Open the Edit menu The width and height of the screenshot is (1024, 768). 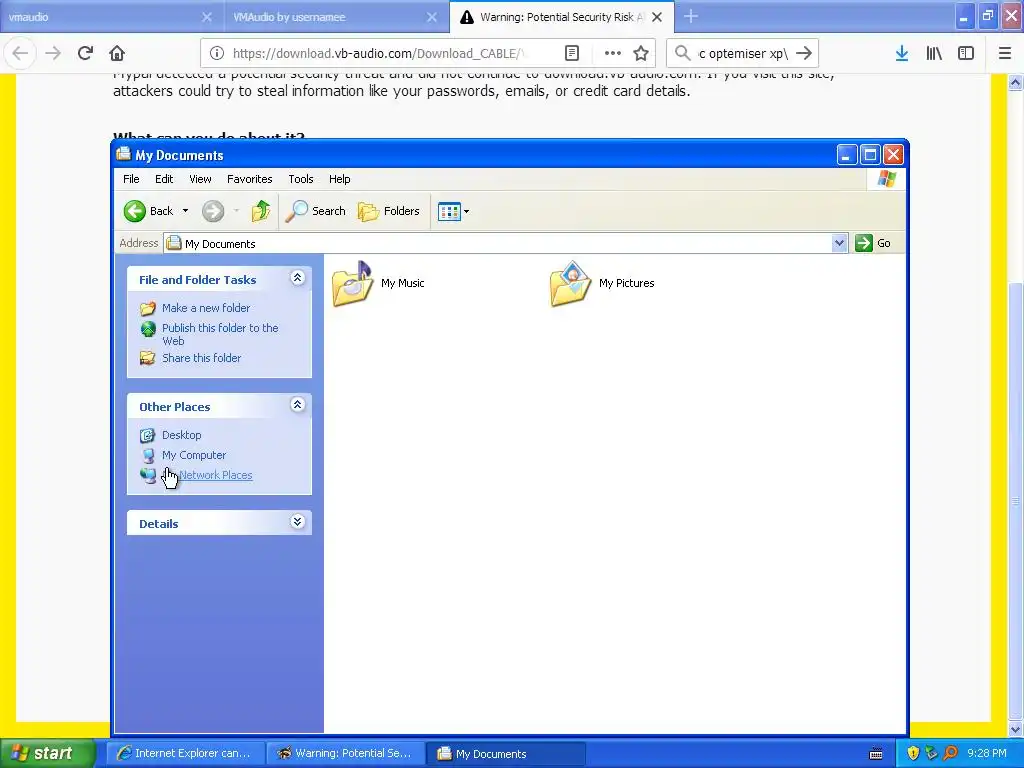(164, 179)
